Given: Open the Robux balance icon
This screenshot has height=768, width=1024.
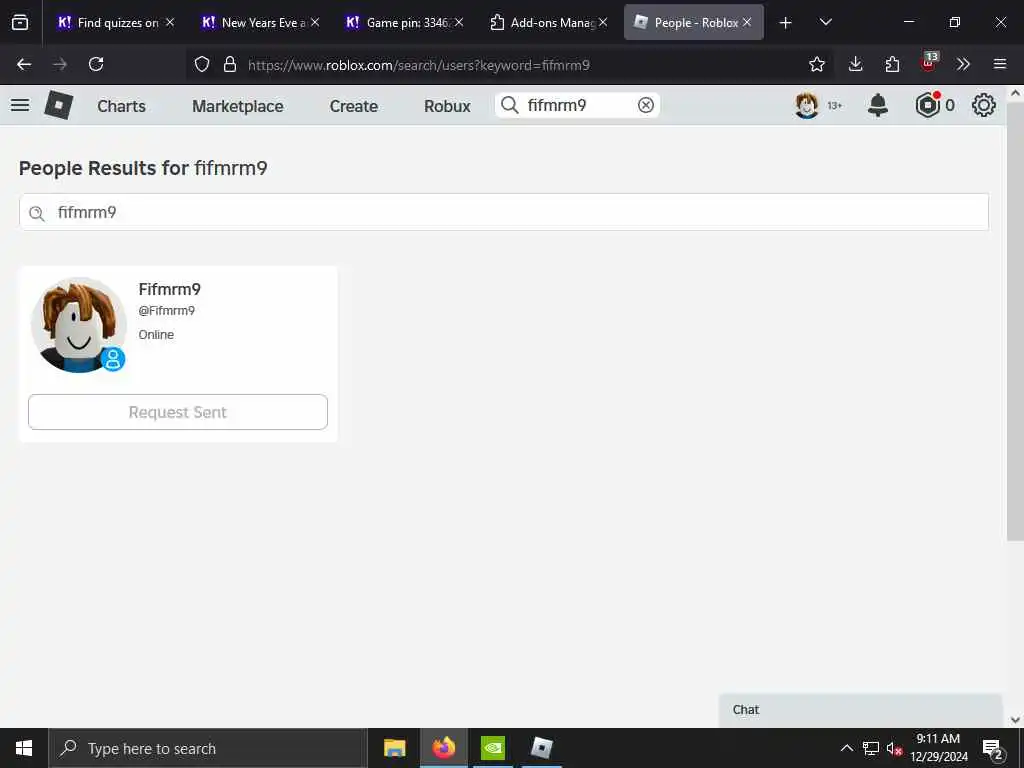Looking at the screenshot, I should click(x=927, y=105).
